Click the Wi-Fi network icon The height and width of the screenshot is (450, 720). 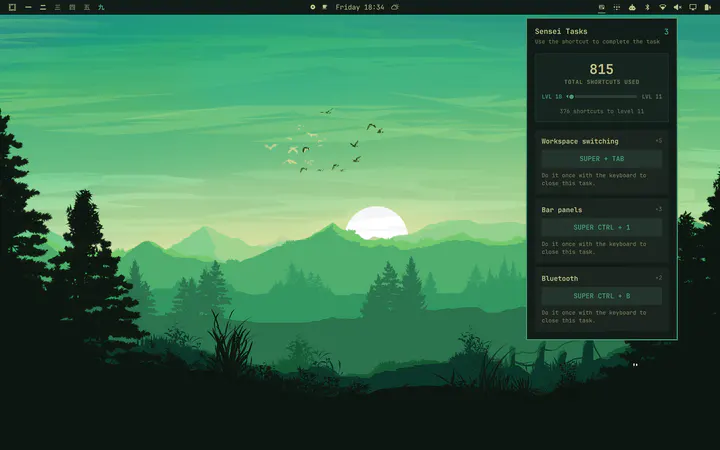click(662, 7)
